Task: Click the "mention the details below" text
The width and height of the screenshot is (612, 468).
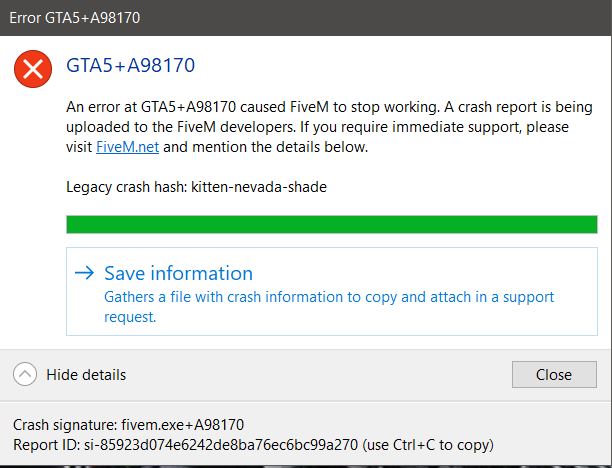Action: [x=281, y=147]
